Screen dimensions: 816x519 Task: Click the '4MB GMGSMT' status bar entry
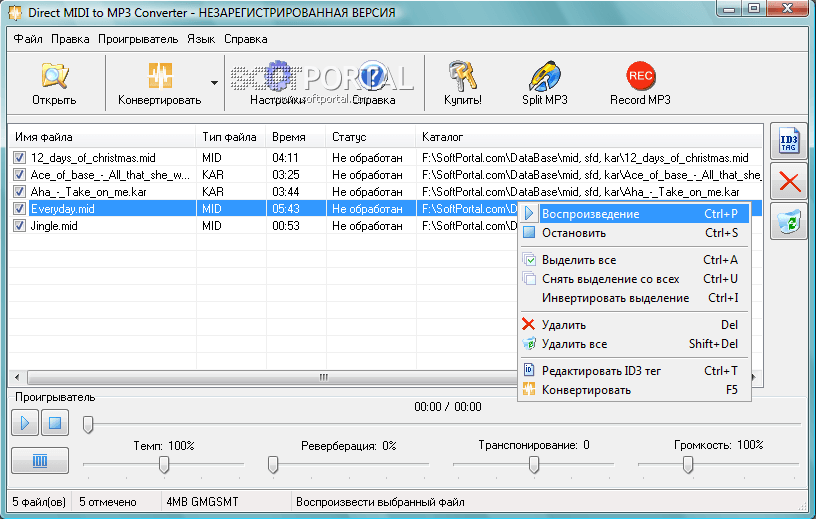[202, 502]
